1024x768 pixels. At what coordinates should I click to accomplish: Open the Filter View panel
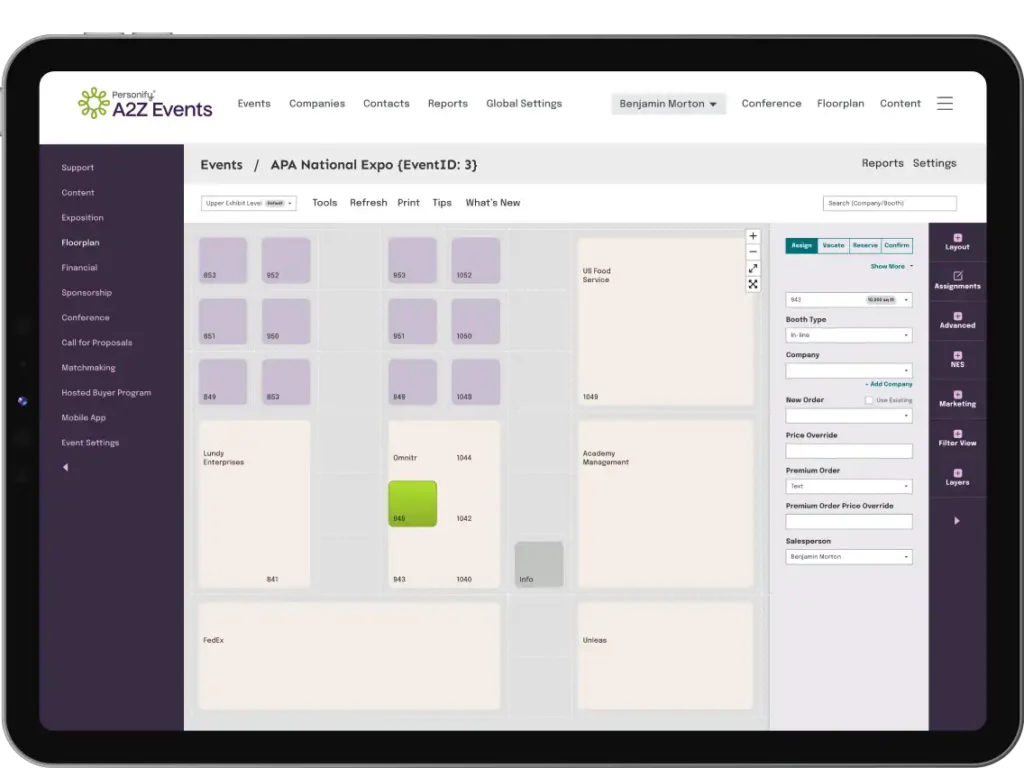pos(957,437)
